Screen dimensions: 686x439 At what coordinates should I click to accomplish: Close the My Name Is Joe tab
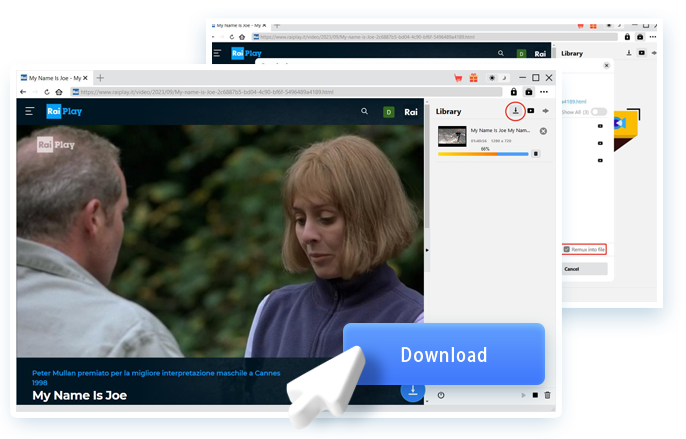(85, 78)
